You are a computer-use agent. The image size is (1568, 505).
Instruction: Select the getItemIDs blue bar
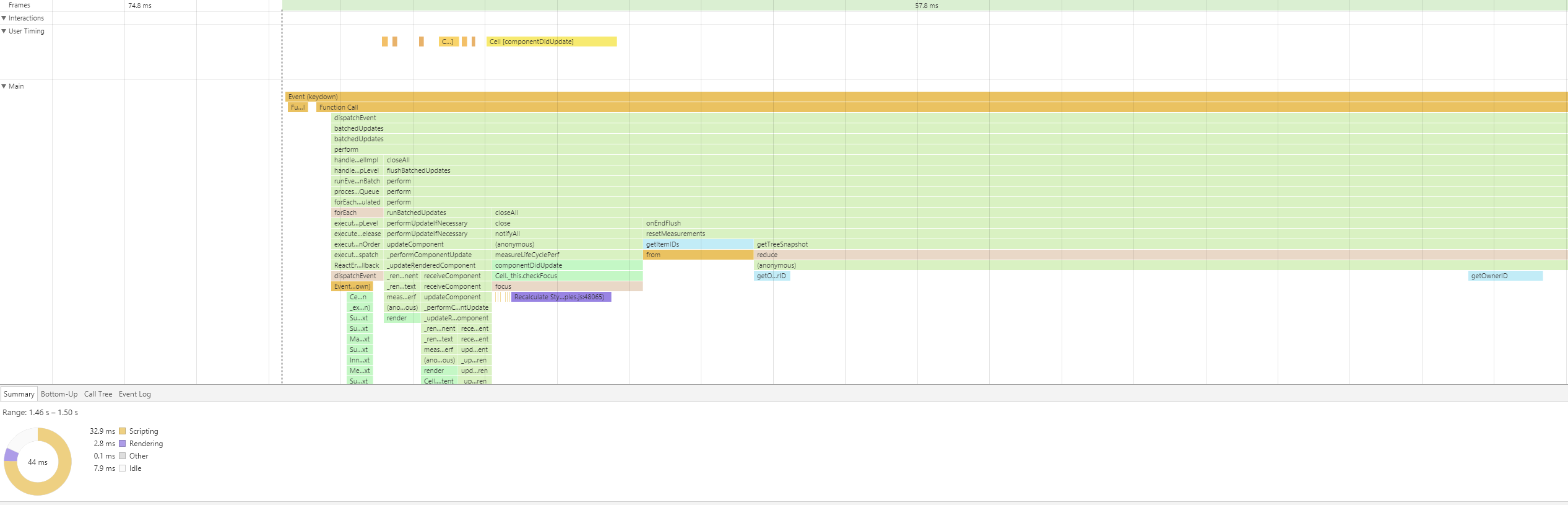click(698, 244)
